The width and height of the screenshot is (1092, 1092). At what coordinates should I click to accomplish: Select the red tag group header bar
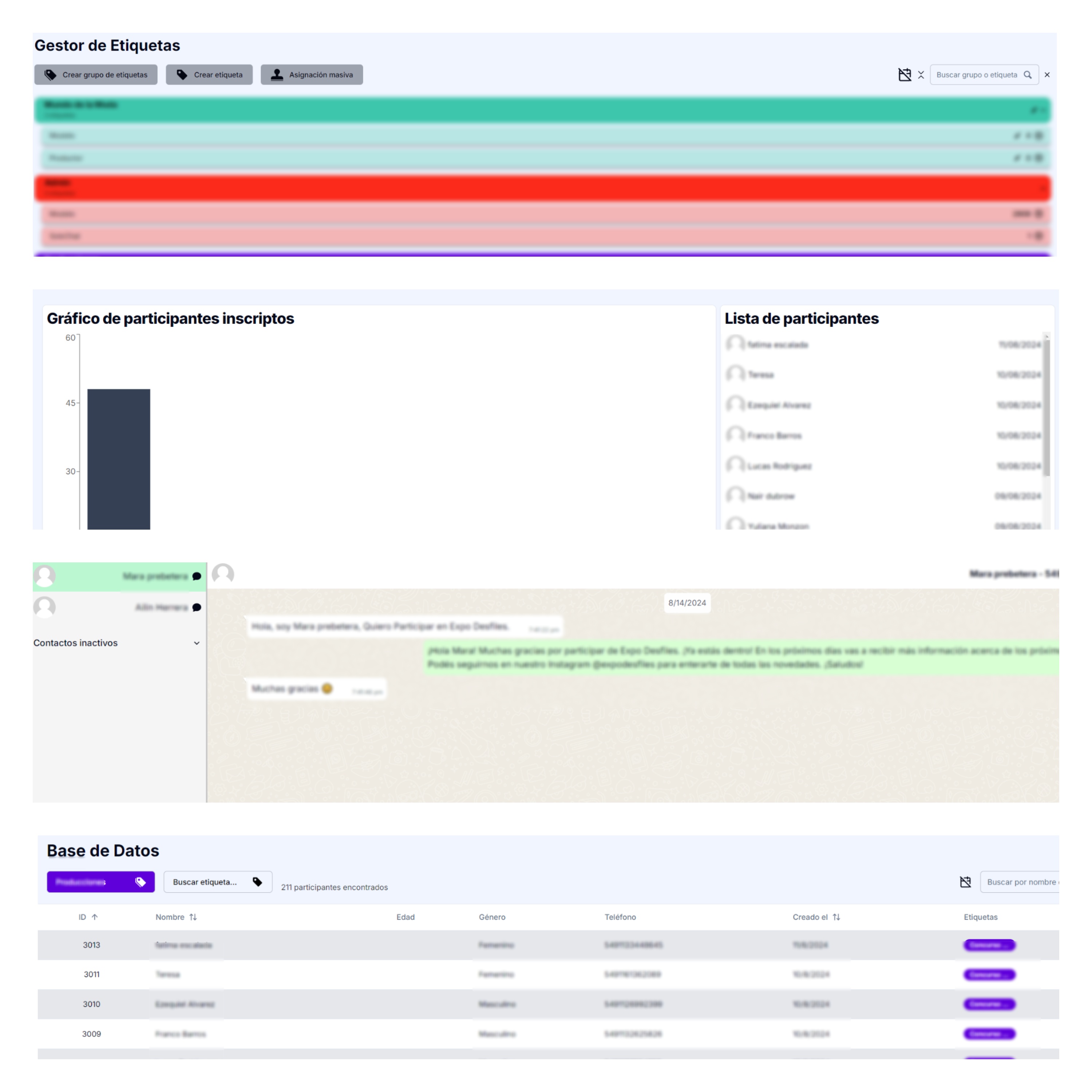tap(543, 188)
